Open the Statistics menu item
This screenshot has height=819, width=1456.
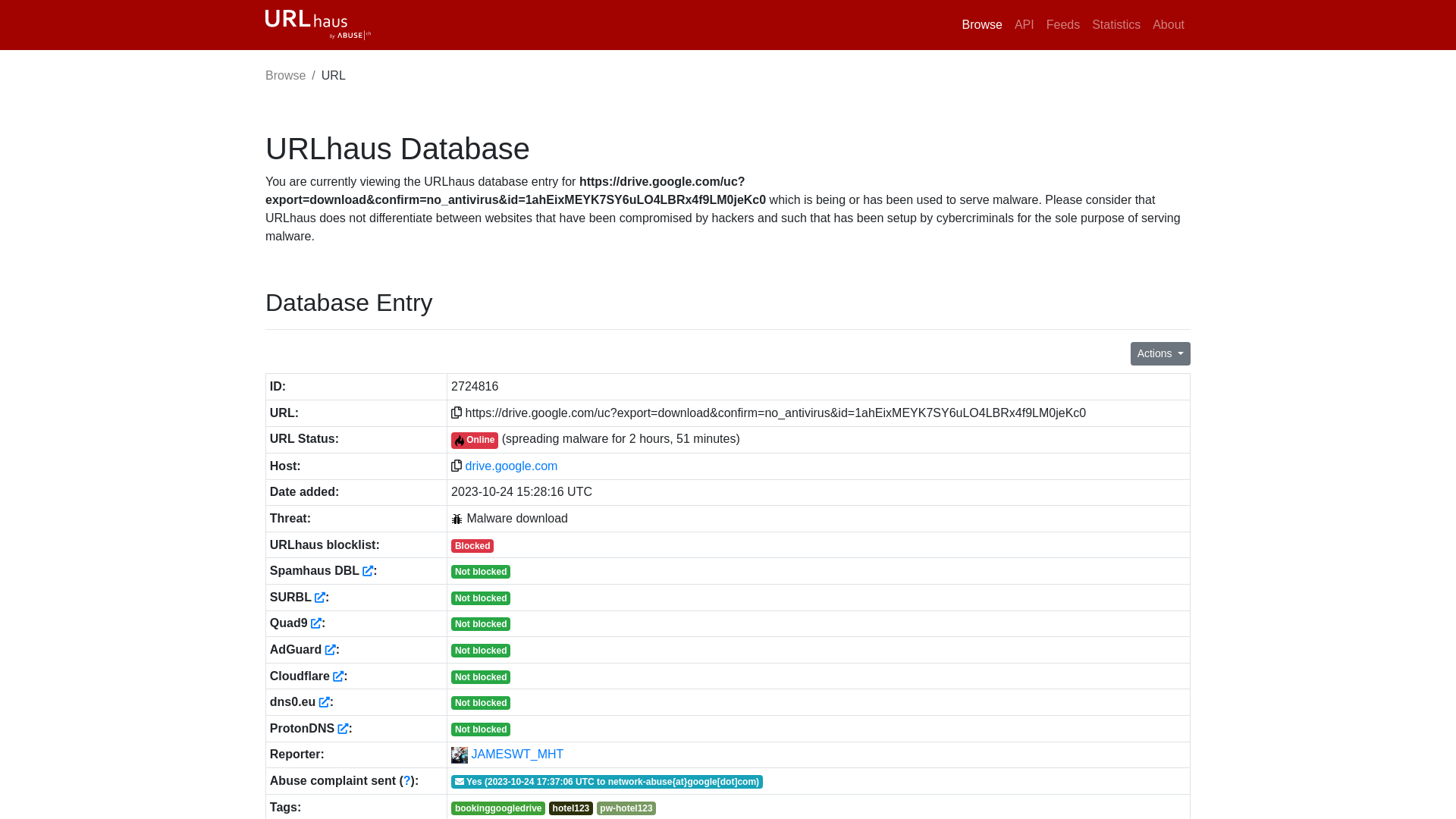click(1116, 25)
